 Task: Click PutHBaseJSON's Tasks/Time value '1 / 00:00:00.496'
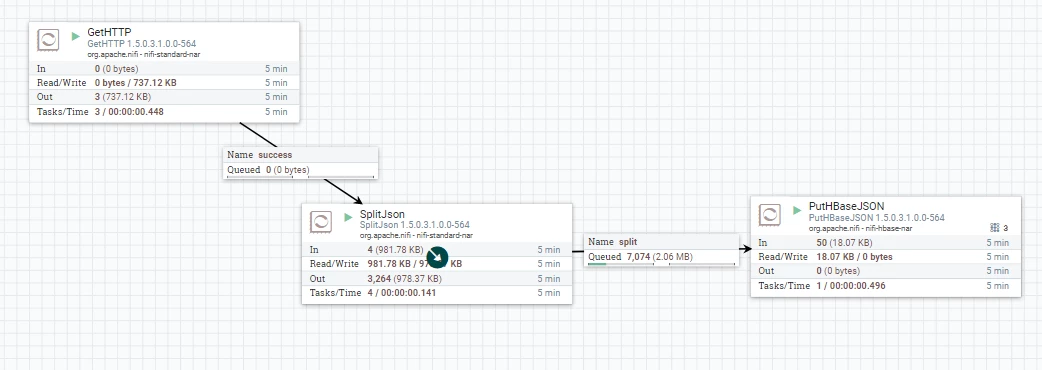851,286
